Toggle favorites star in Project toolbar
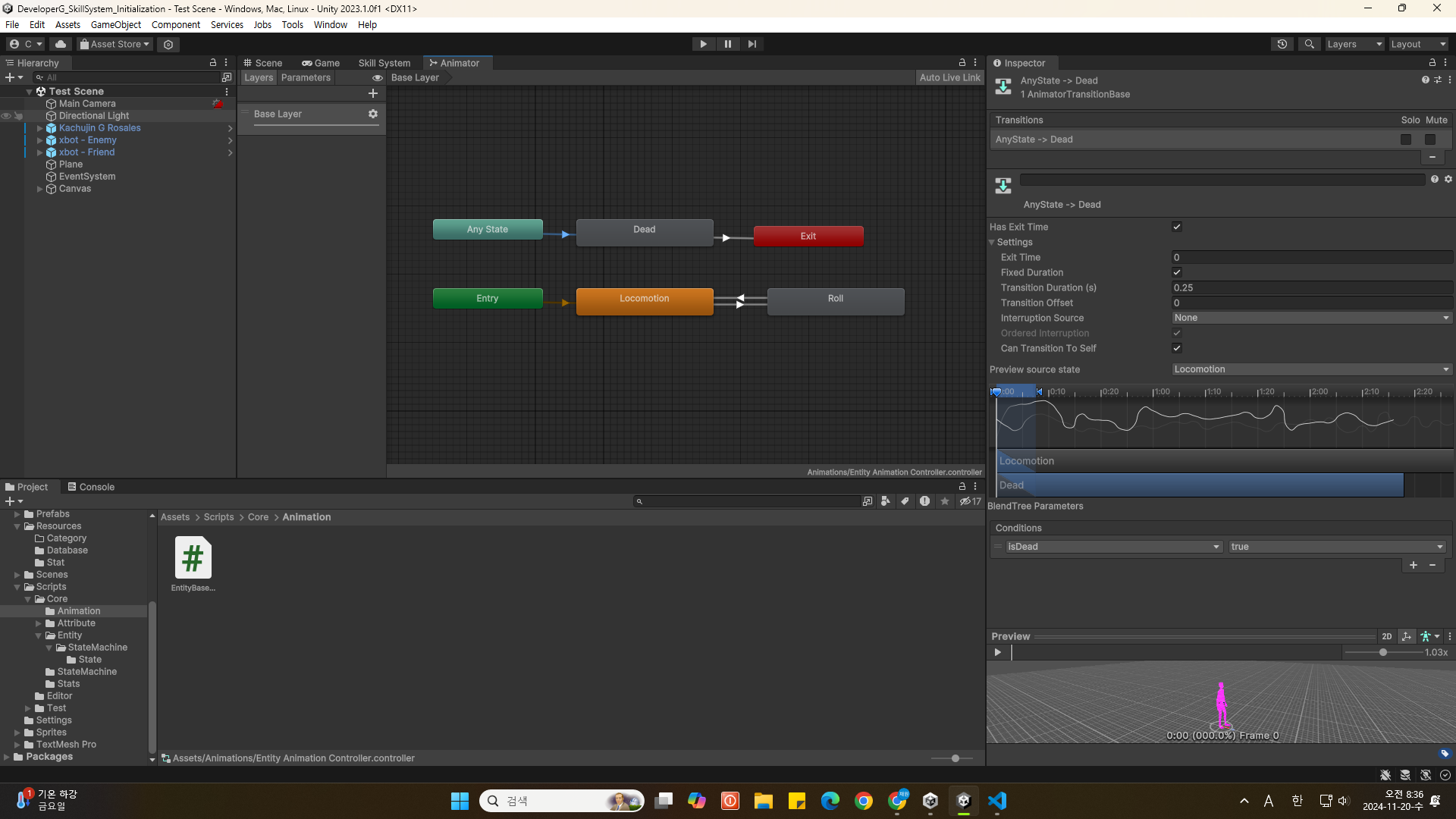The image size is (1456, 819). click(x=944, y=501)
